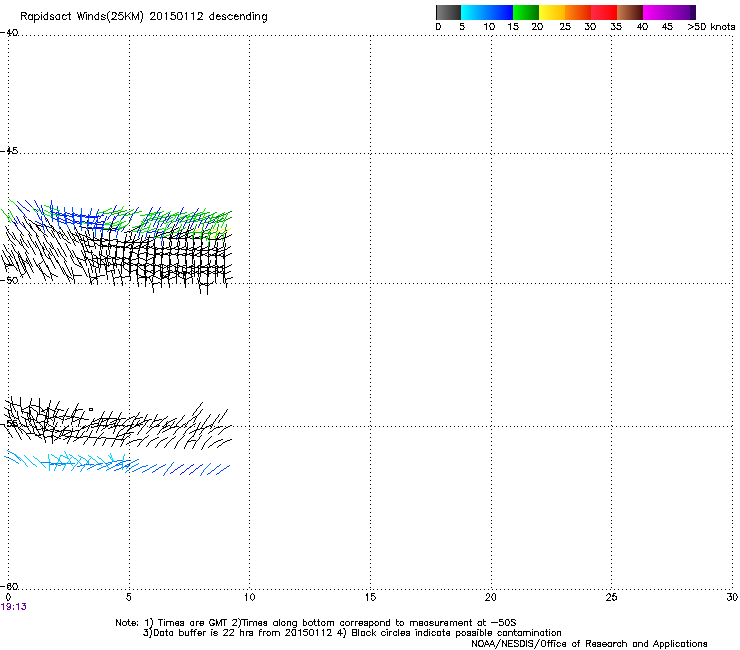This screenshot has width=740, height=650.
Task: Click the brown 35-40 knots color segment
Action: [630, 12]
